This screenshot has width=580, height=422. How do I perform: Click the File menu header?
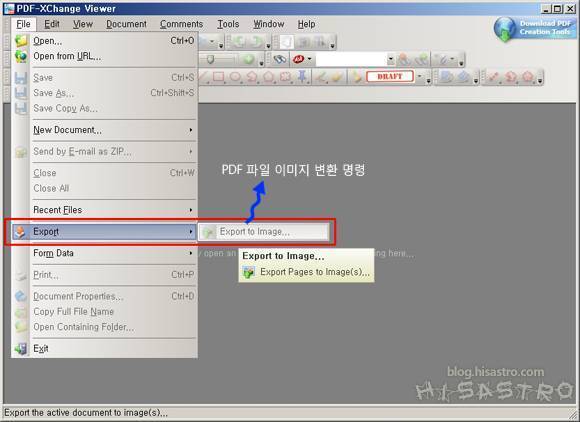23,24
